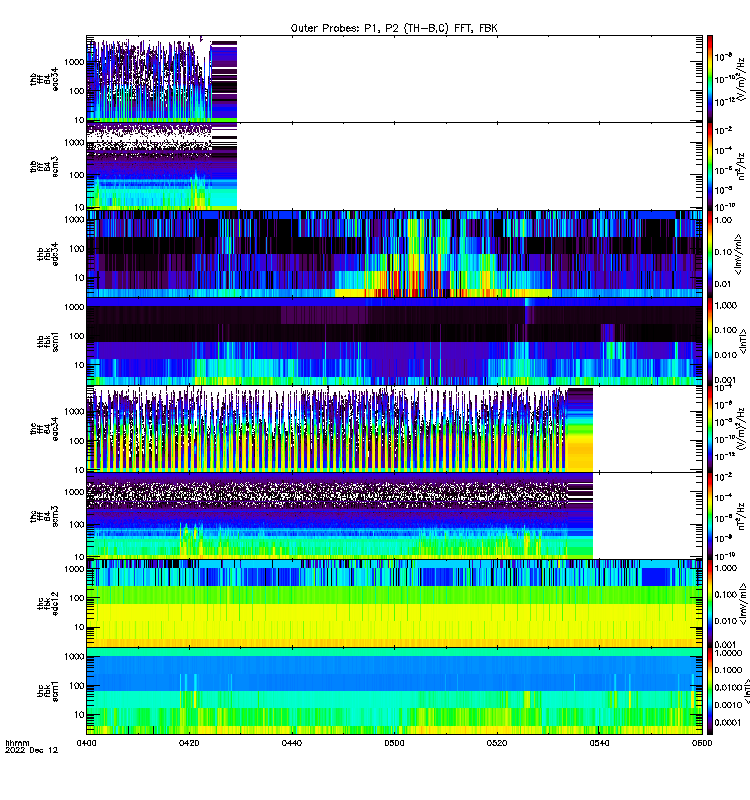Click the color bar beside thc fbk scm1 panel
The width and height of the screenshot is (750, 800).
pyautogui.click(x=710, y=691)
